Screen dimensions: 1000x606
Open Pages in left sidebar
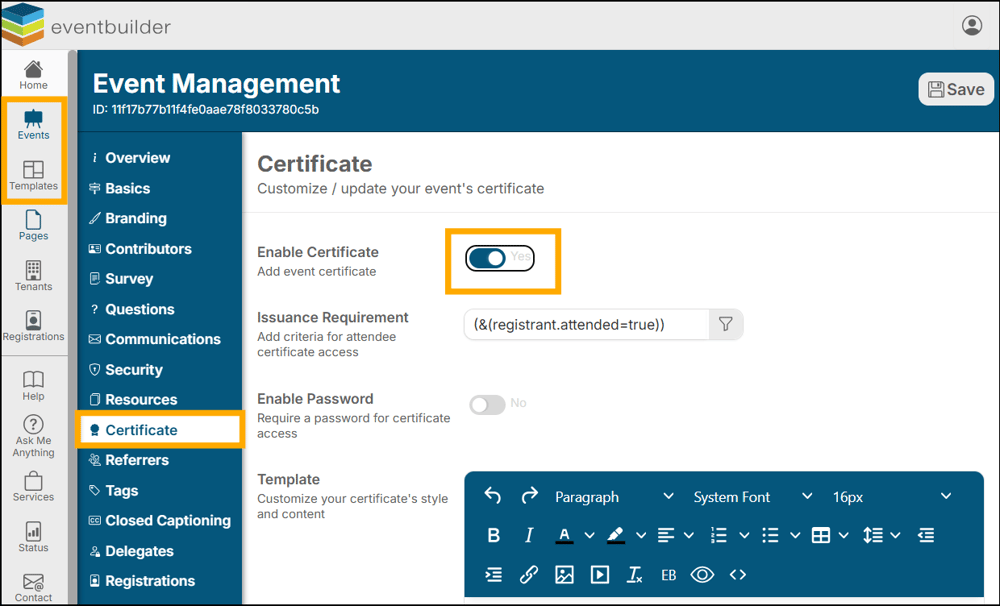click(x=33, y=225)
